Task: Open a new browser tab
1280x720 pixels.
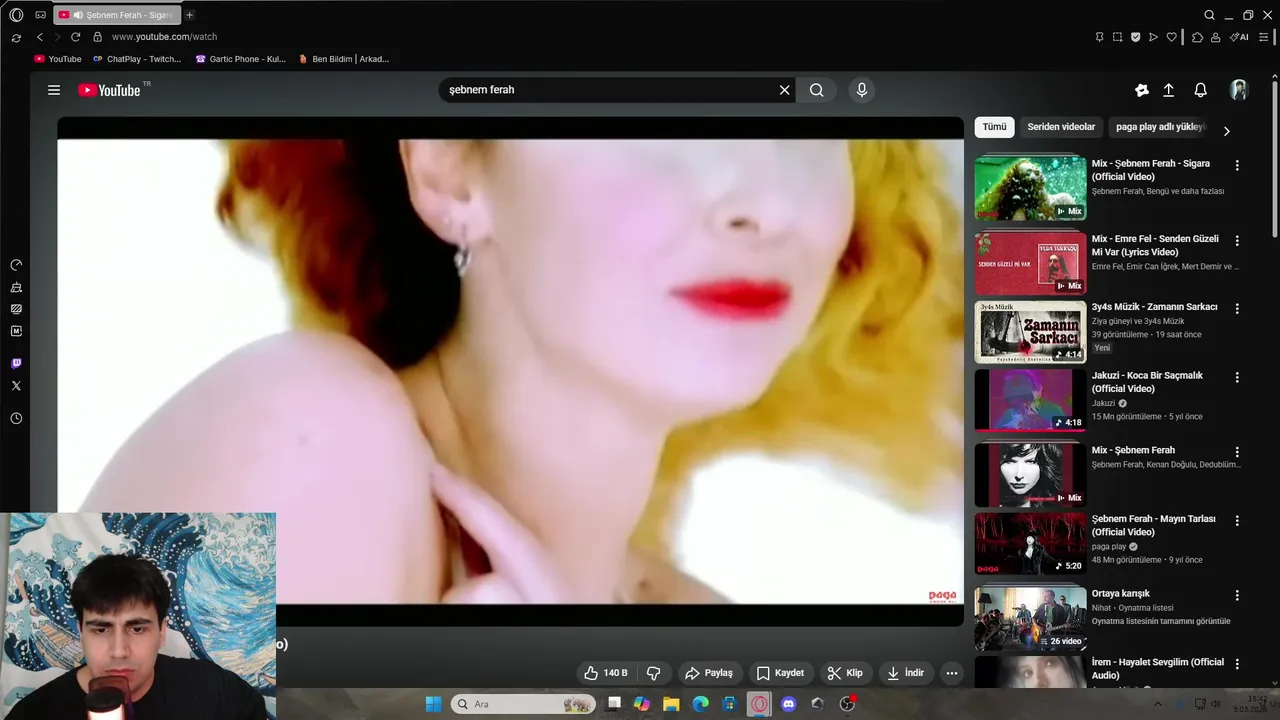Action: click(x=189, y=15)
